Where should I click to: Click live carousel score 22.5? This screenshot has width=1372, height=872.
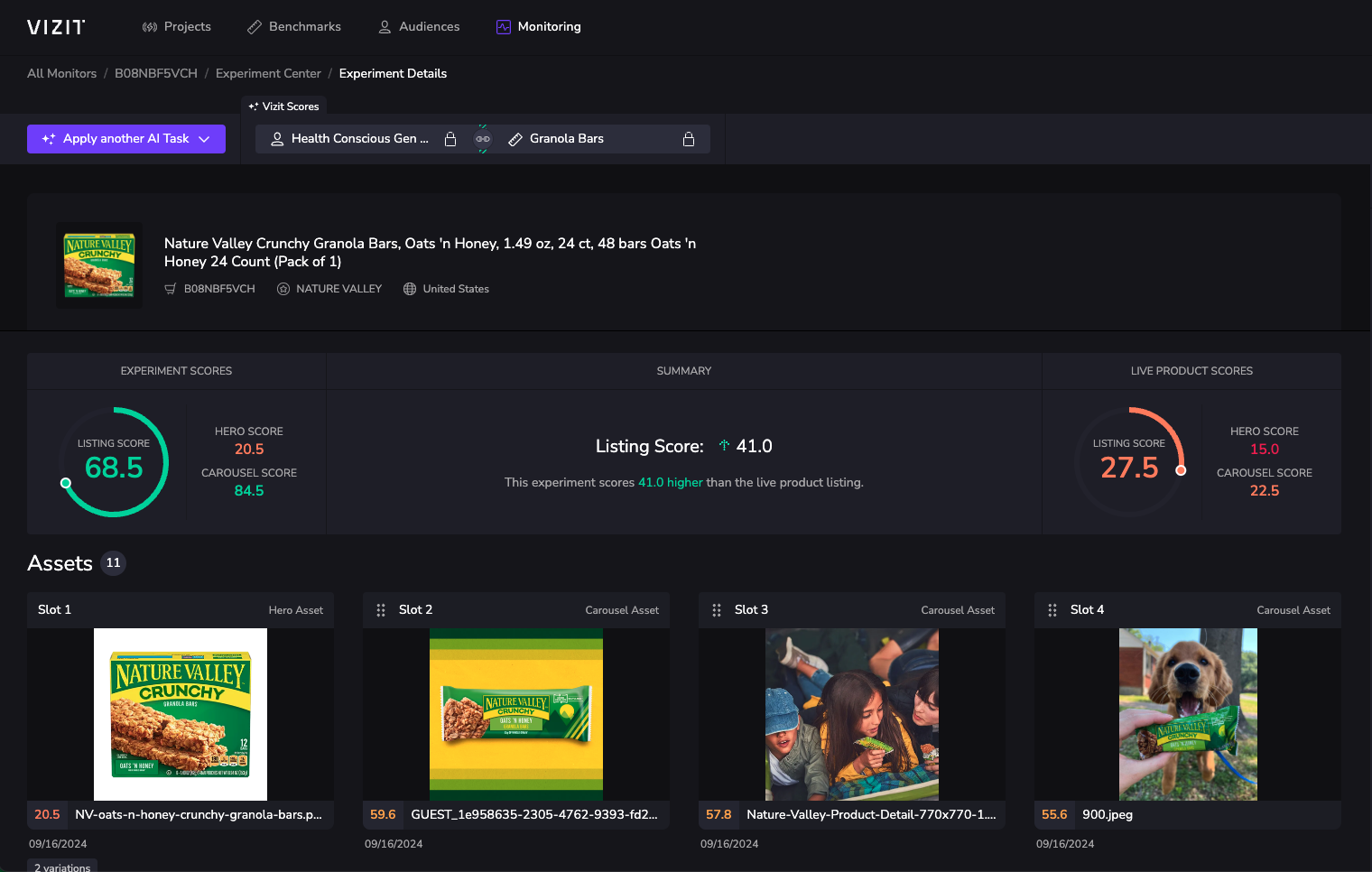tap(1265, 491)
